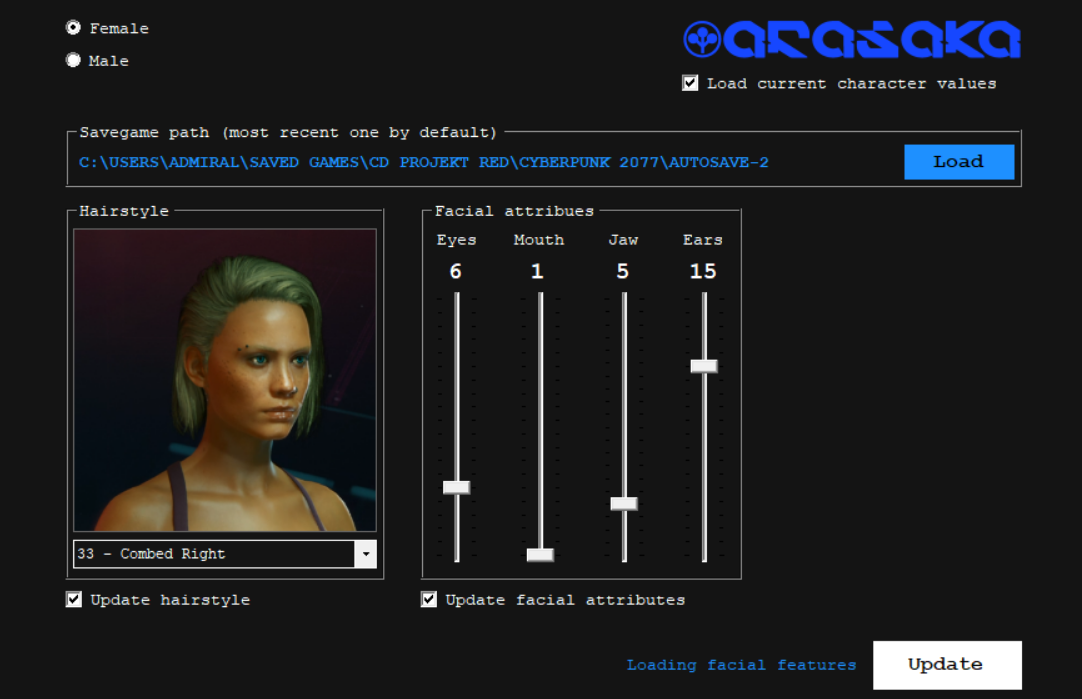Image resolution: width=1082 pixels, height=699 pixels.
Task: Click the 33 - Combed Right combo box
Action: (x=214, y=554)
